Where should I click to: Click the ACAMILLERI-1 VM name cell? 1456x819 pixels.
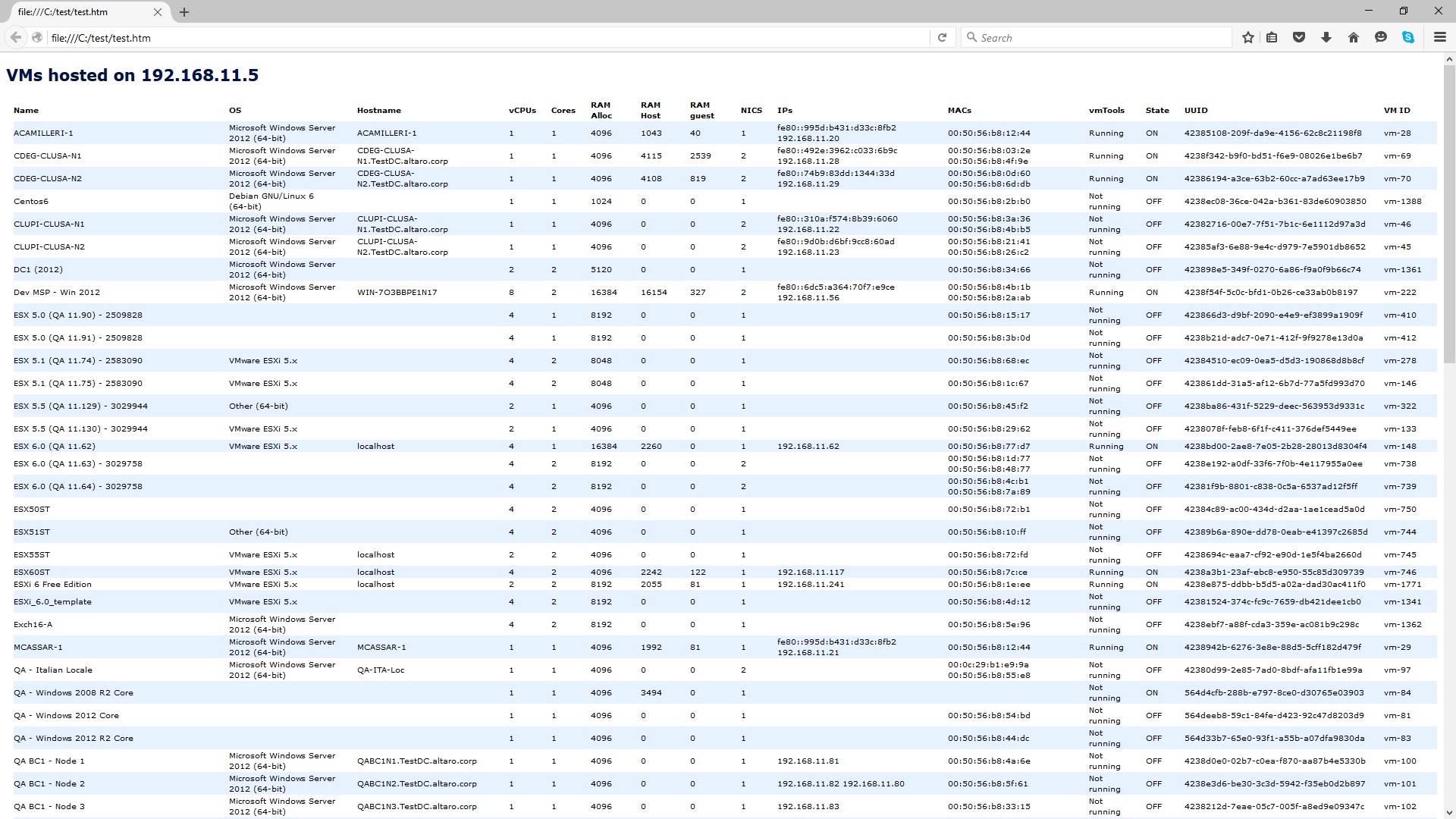43,133
